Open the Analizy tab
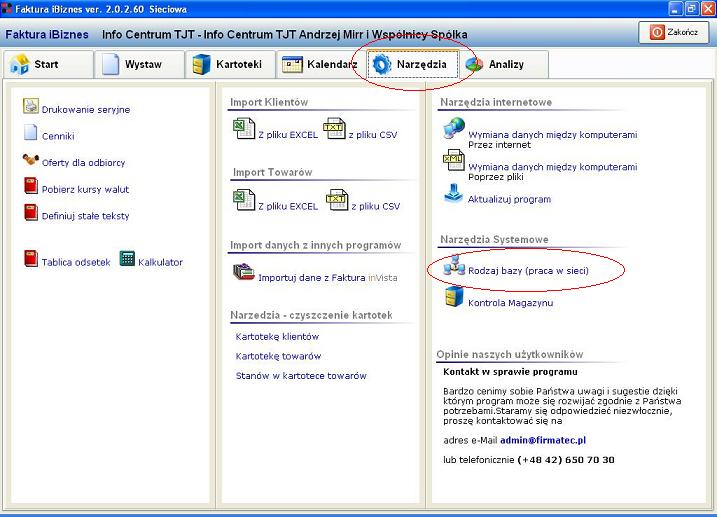The height and width of the screenshot is (517, 717). coord(503,64)
